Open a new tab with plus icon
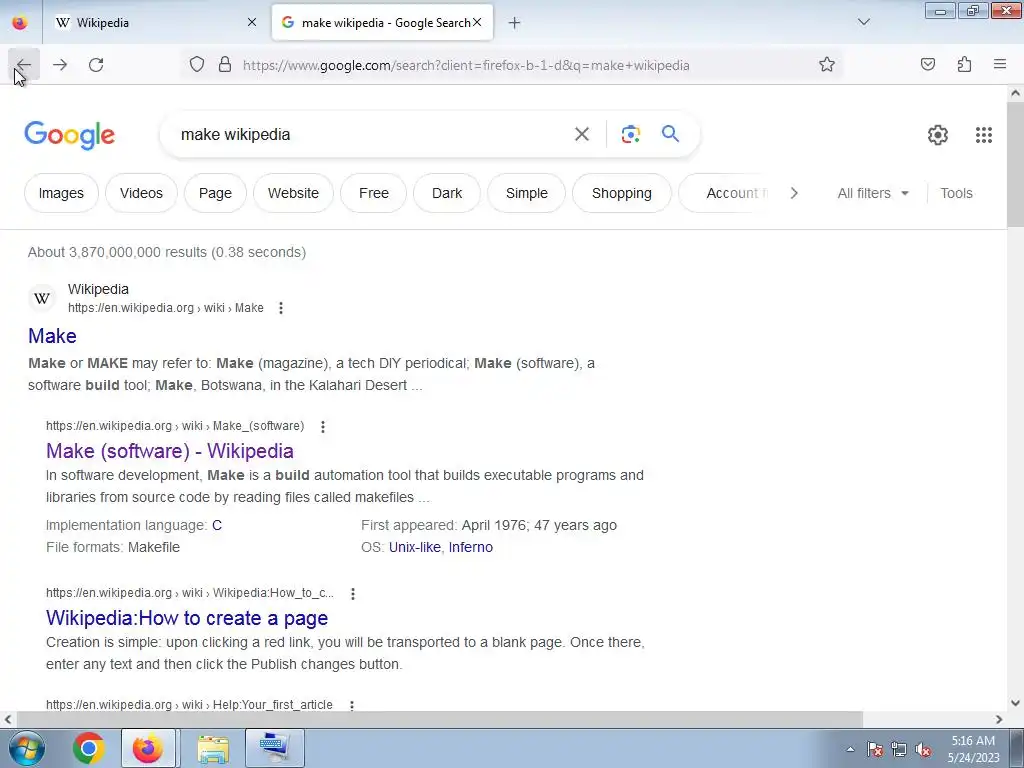1024x768 pixels. click(515, 23)
